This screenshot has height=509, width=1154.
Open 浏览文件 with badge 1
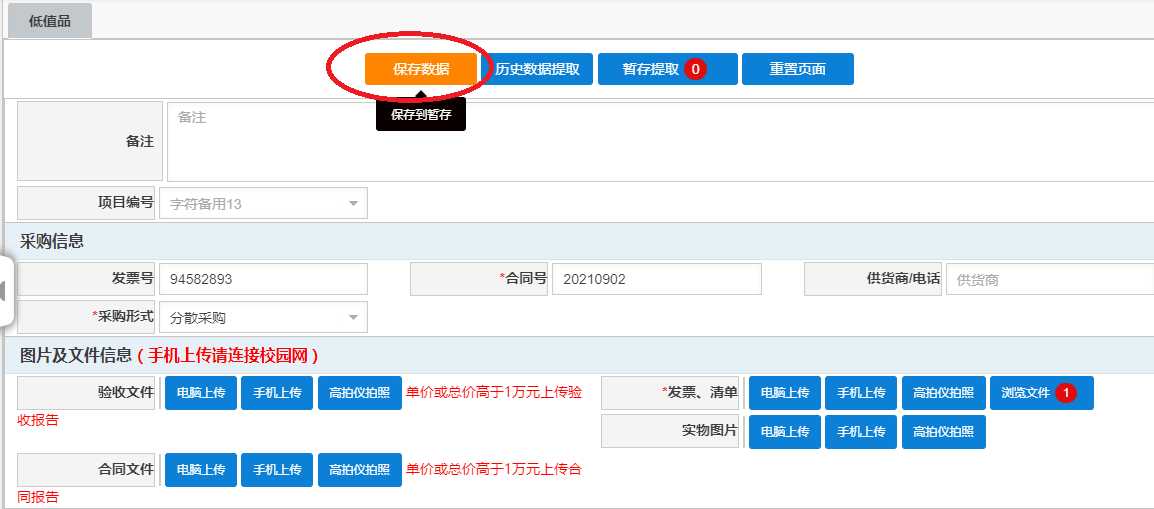tap(1042, 393)
